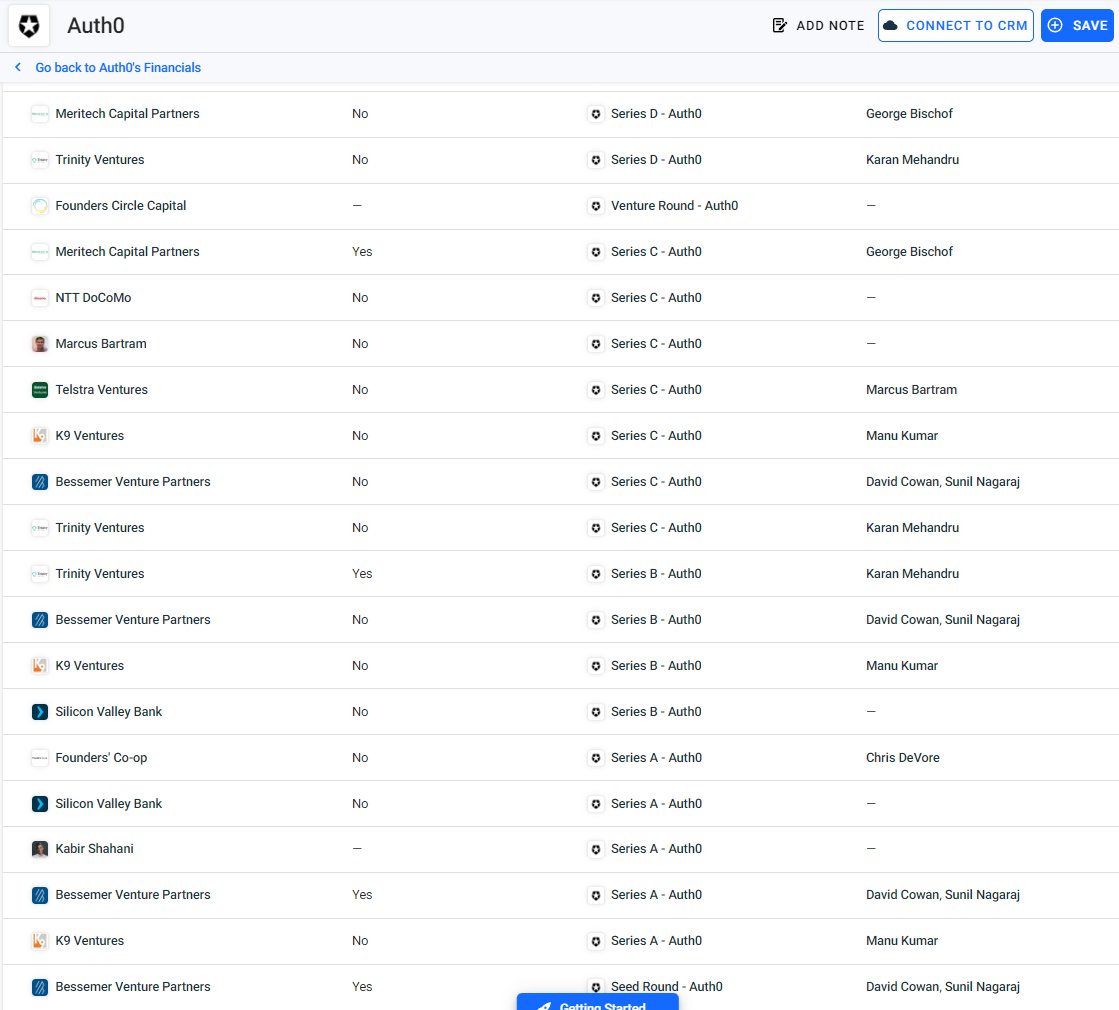Open Founders Circle Capital investor link
1119x1010 pixels.
tap(121, 206)
